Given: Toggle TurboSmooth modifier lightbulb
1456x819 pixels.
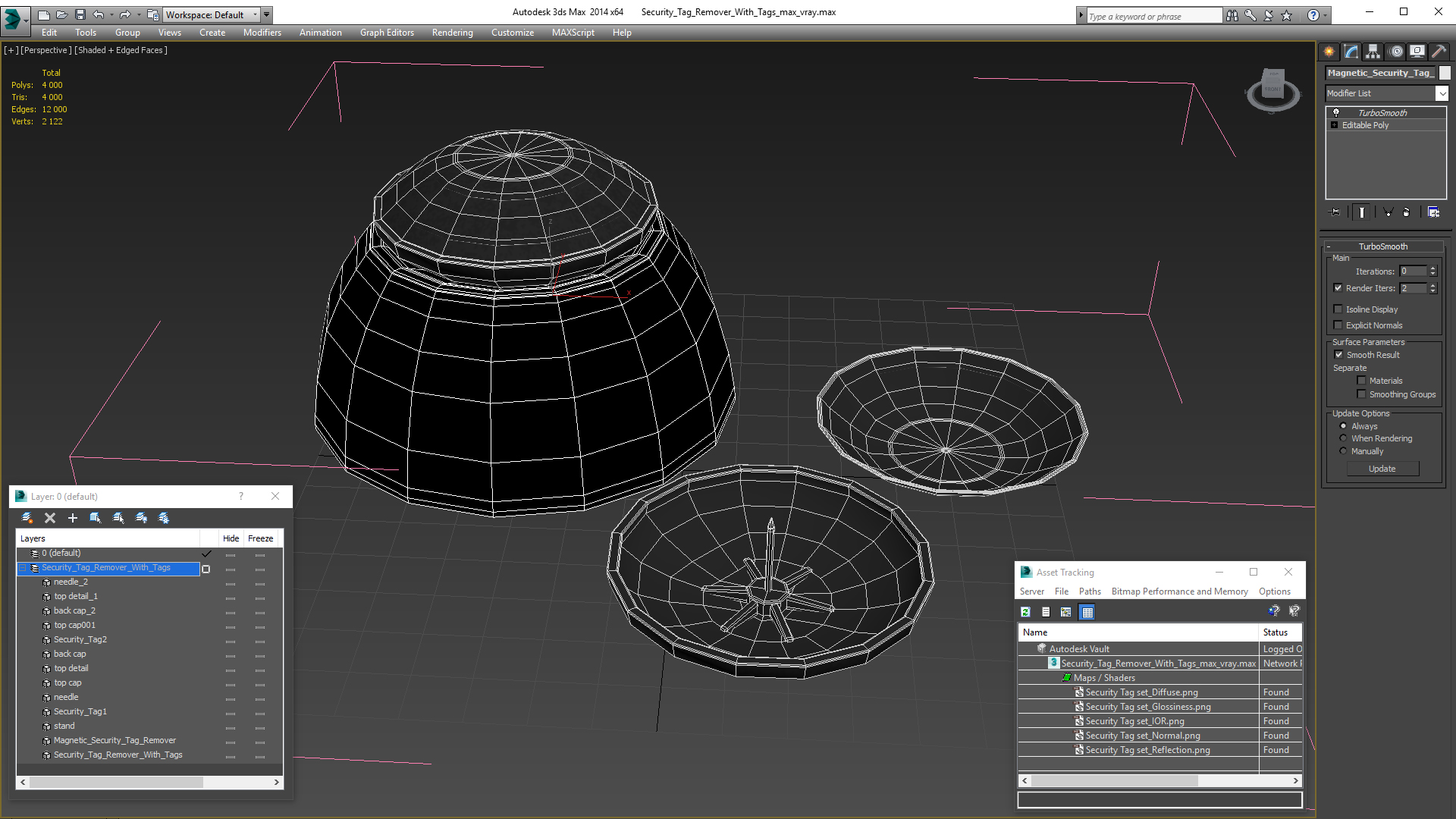Looking at the screenshot, I should point(1336,112).
